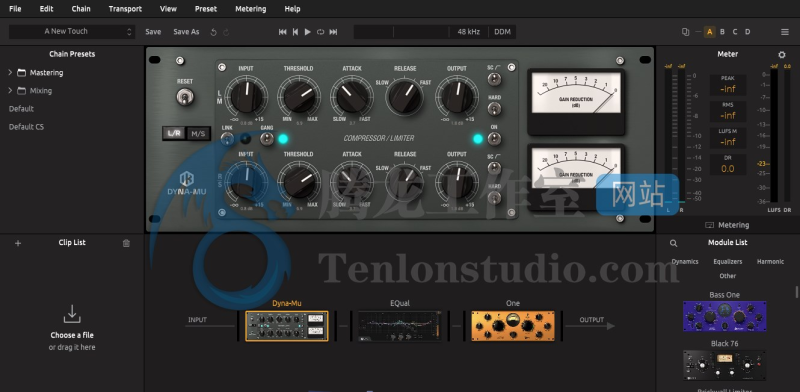Toggle the lower SC sidechain switch

(494, 167)
